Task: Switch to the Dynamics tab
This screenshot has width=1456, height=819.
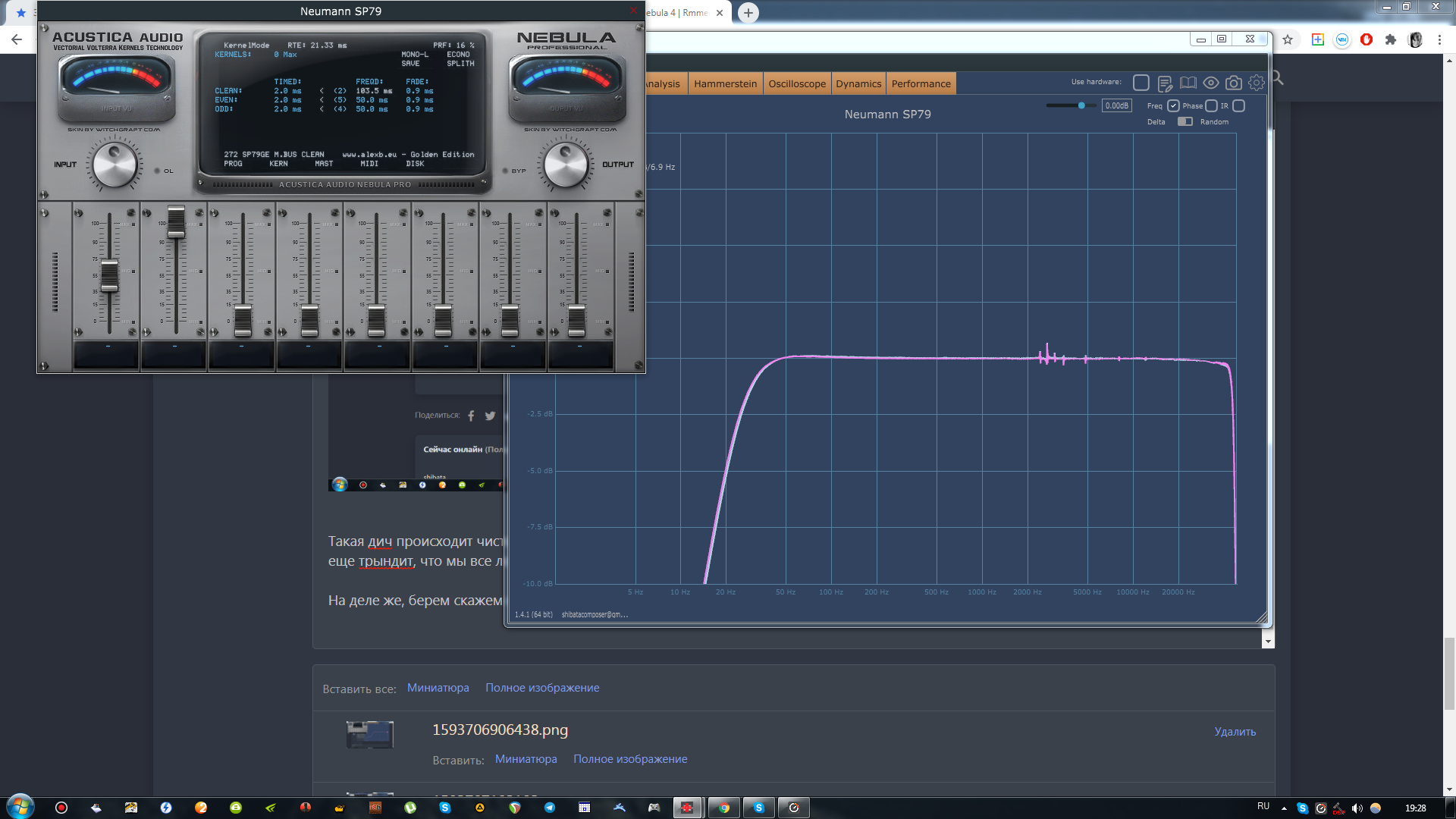Action: click(858, 83)
